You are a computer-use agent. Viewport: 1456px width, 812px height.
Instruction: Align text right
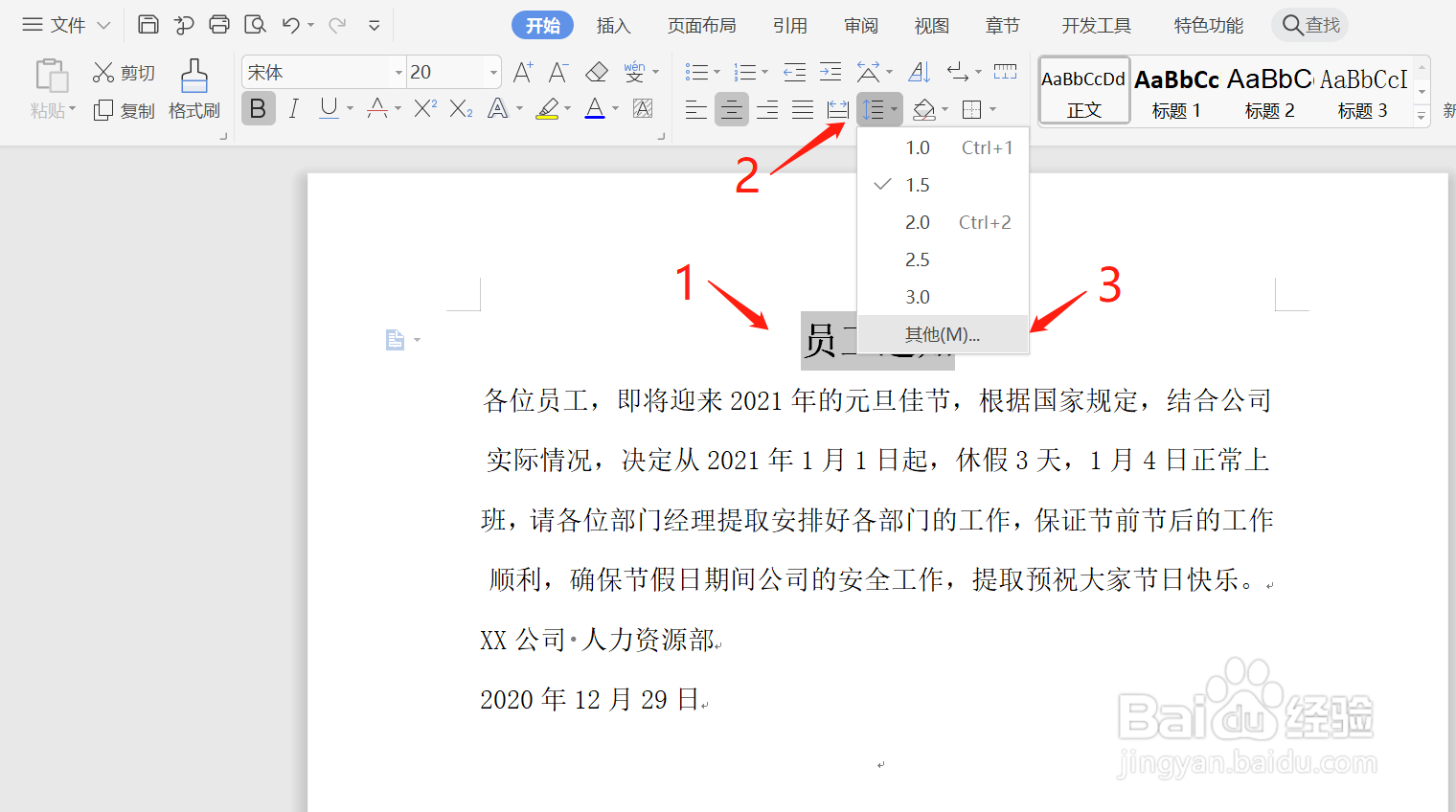pyautogui.click(x=767, y=110)
